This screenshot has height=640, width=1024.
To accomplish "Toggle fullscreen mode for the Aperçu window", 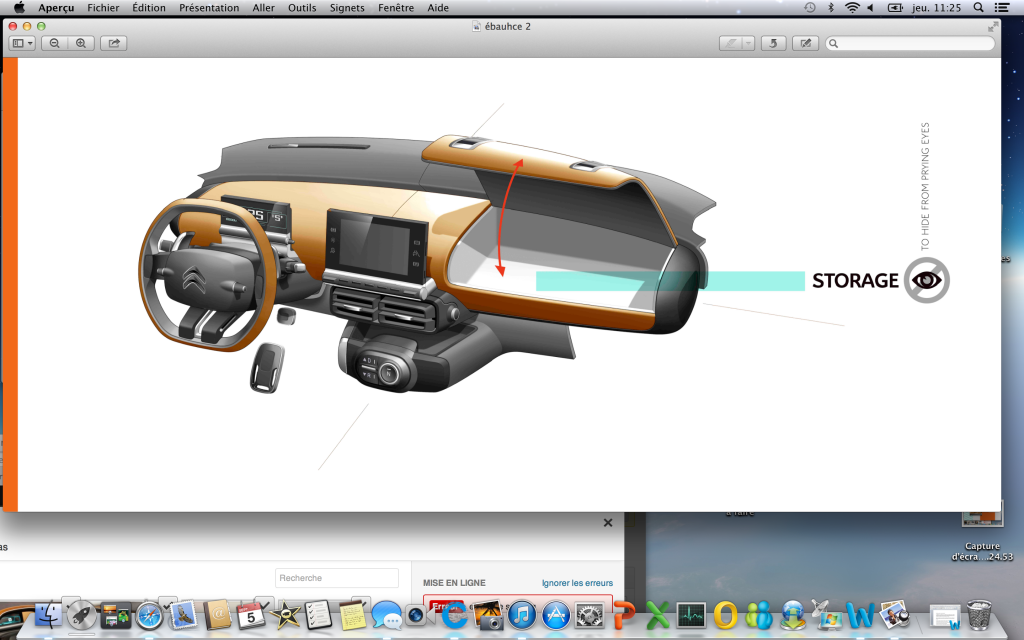I will (x=992, y=26).
